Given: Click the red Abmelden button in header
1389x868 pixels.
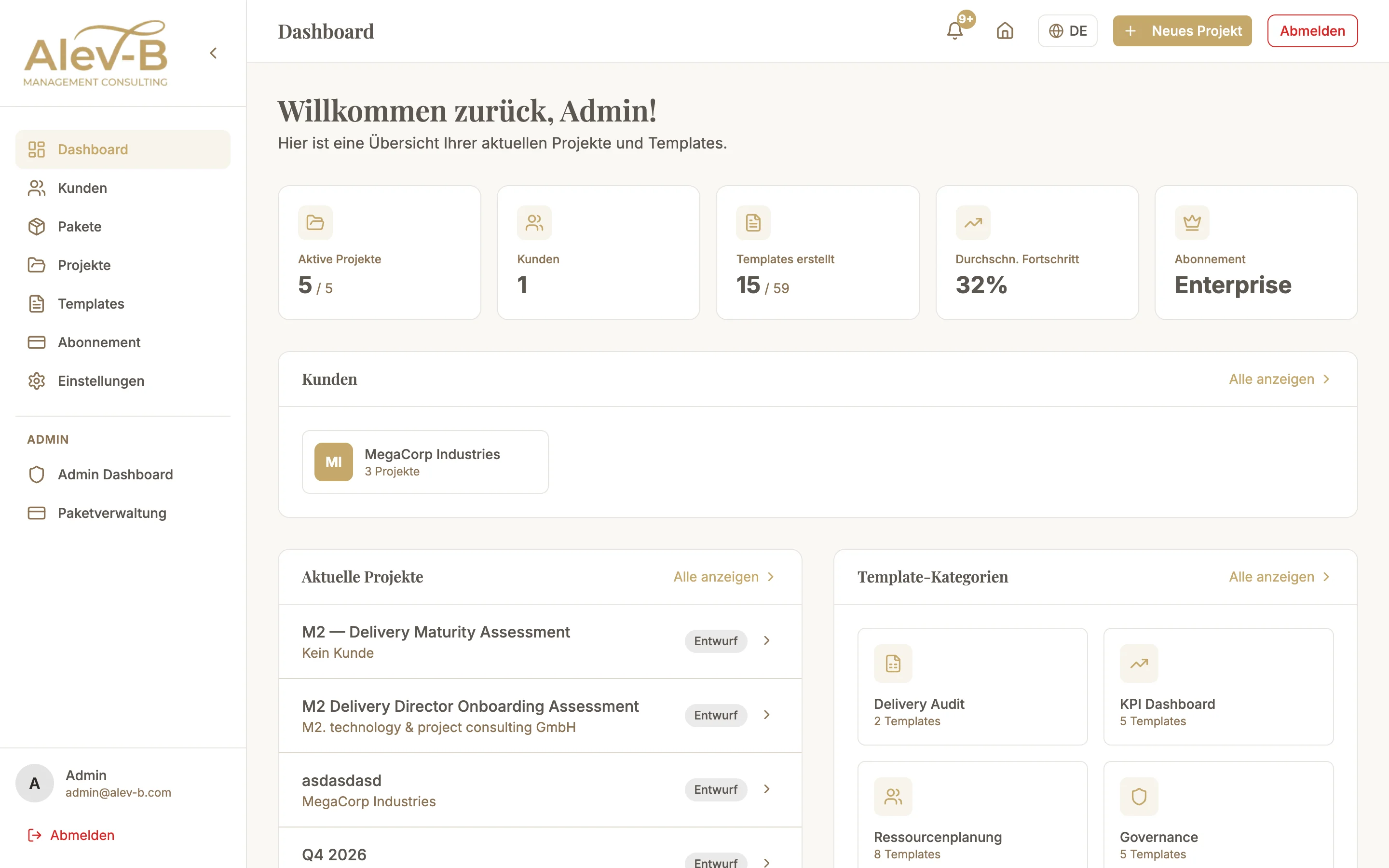Looking at the screenshot, I should coord(1312,31).
